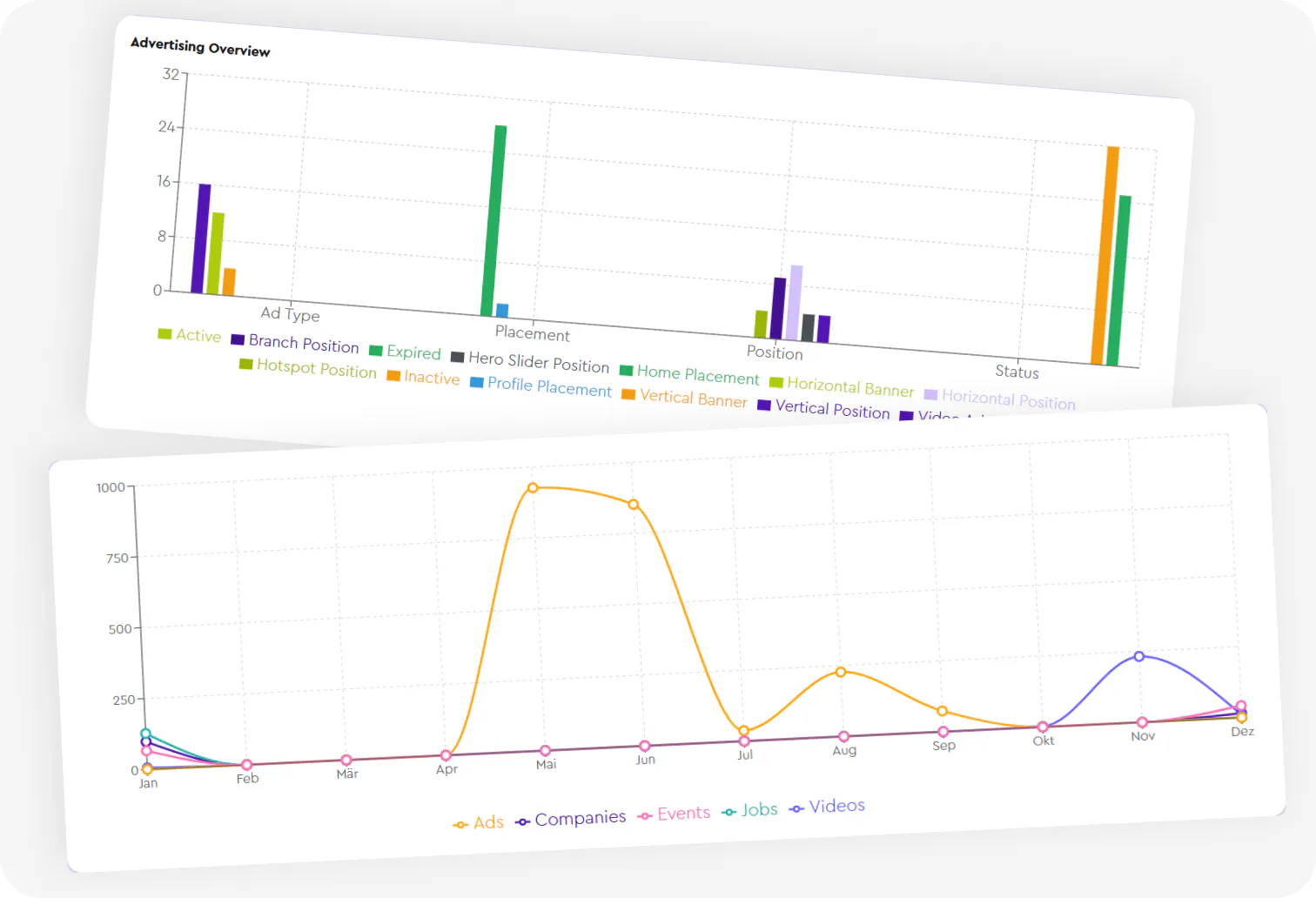This screenshot has height=898, width=1316.
Task: Toggle the Profile Placement legend entry
Action: point(540,386)
